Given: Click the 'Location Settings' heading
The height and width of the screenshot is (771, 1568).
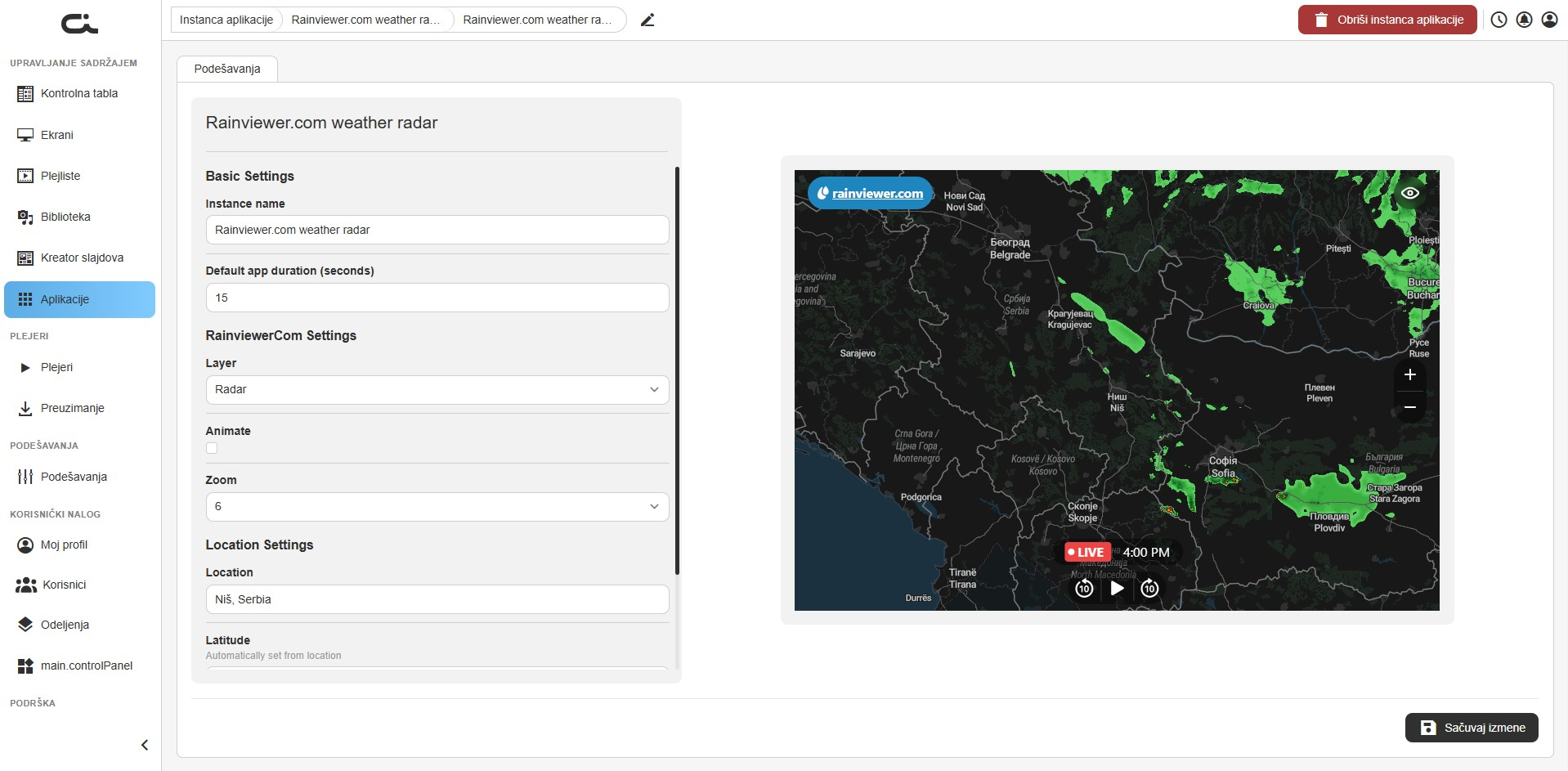Looking at the screenshot, I should tap(259, 545).
